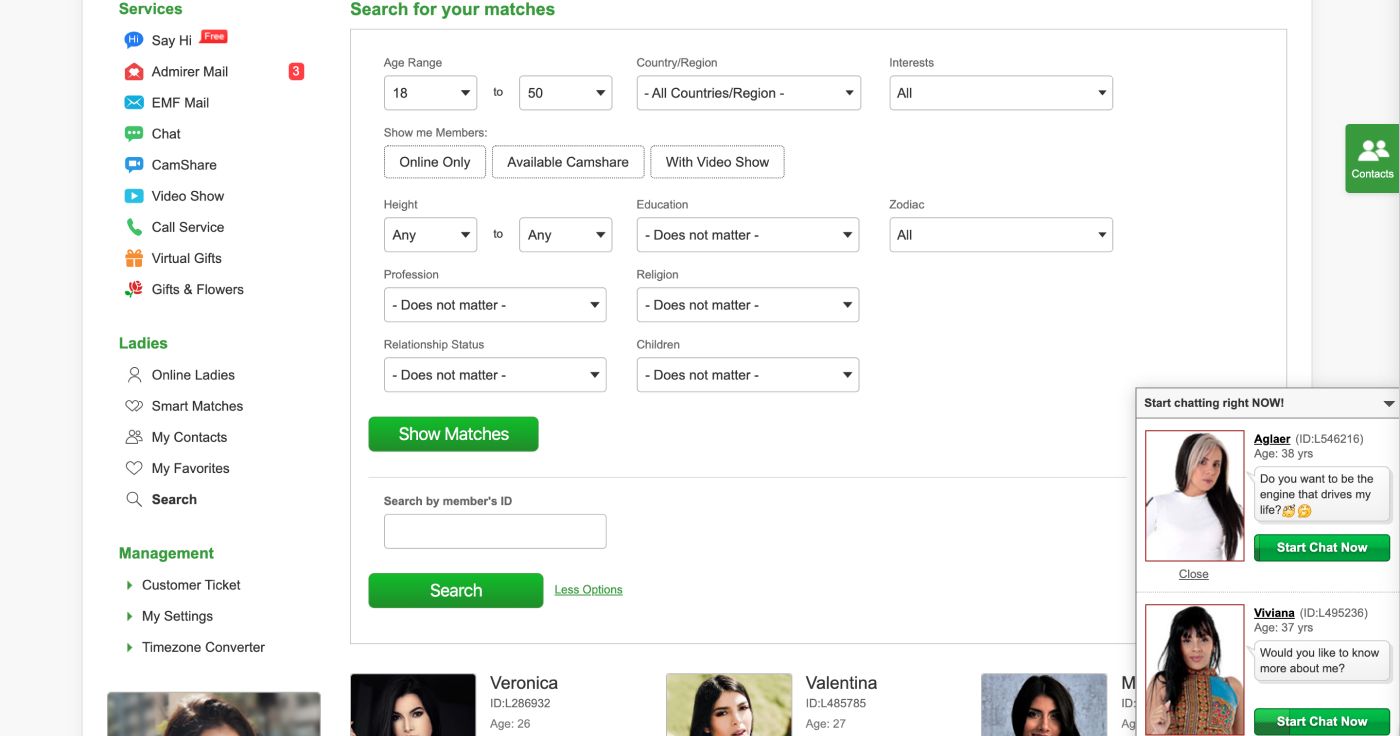Screen dimensions: 1400x736
Task: Open Admirer Mail in Services menu
Action: 190,71
